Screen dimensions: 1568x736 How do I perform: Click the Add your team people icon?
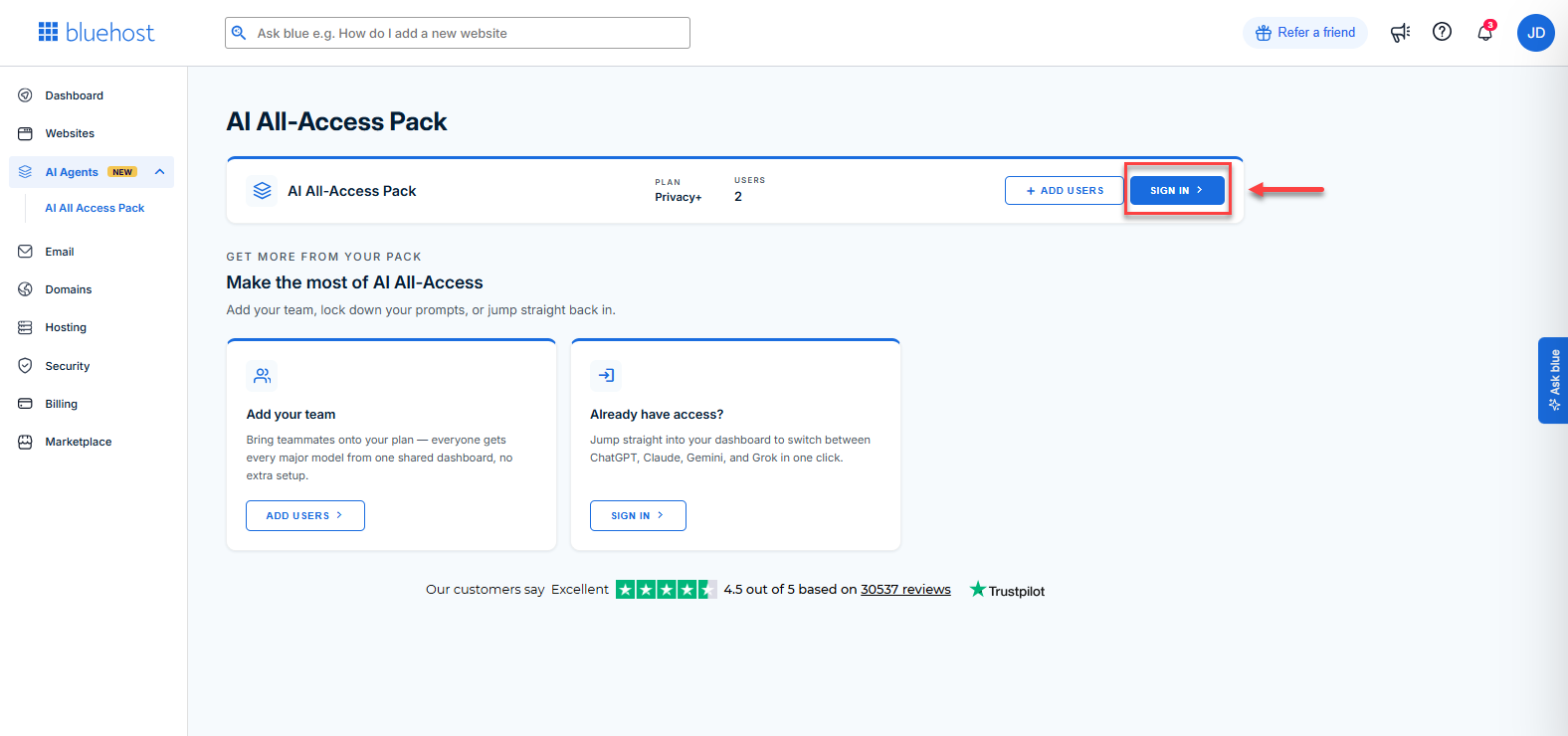tap(262, 376)
